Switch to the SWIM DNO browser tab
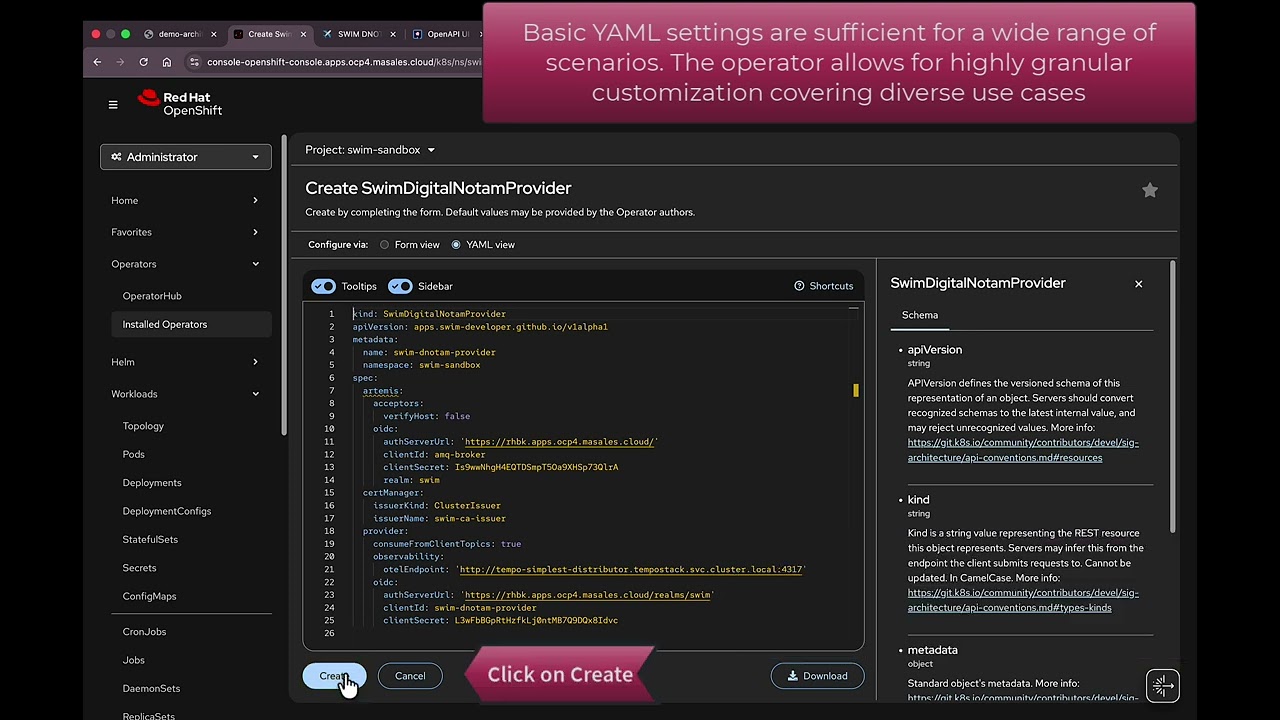Screen dimensions: 1280x720 (x=357, y=34)
